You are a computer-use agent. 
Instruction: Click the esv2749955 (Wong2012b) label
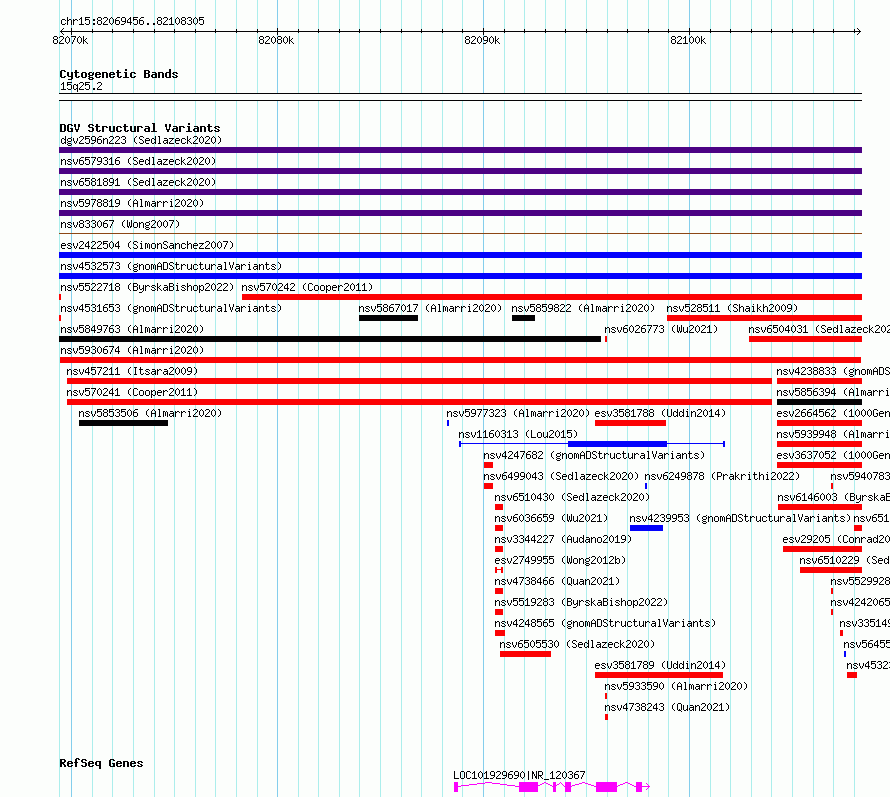(x=560, y=560)
